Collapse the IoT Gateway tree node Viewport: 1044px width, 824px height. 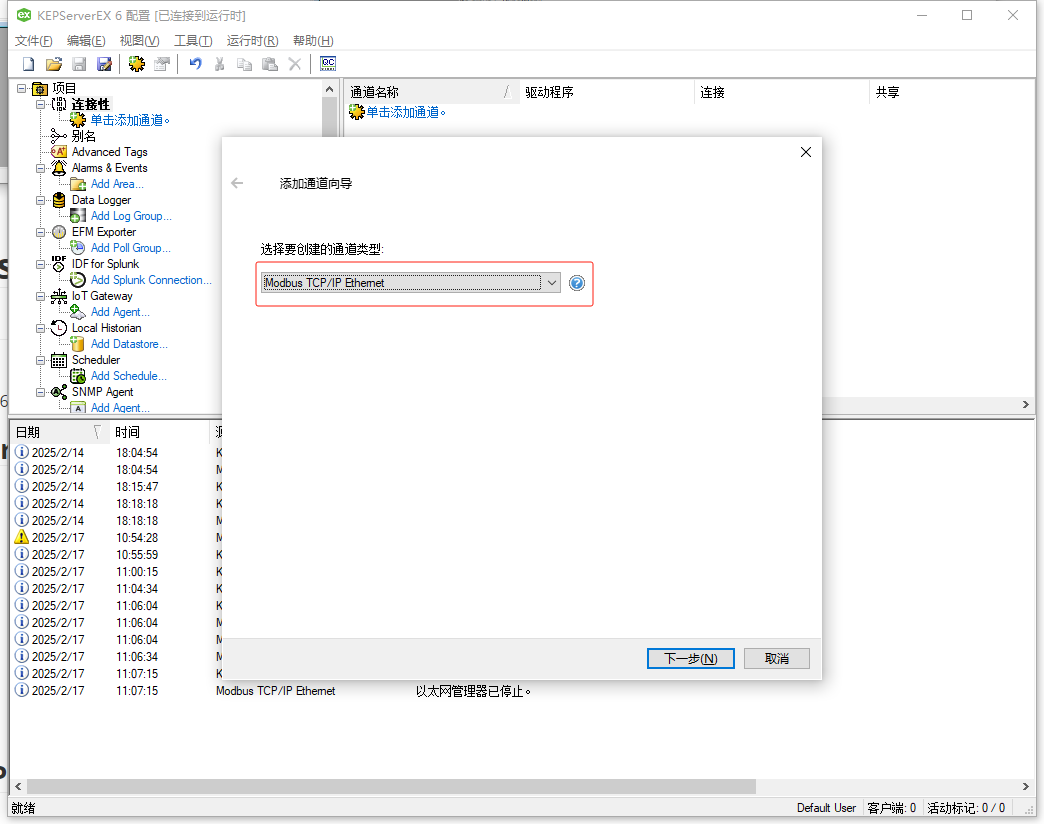pyautogui.click(x=41, y=296)
